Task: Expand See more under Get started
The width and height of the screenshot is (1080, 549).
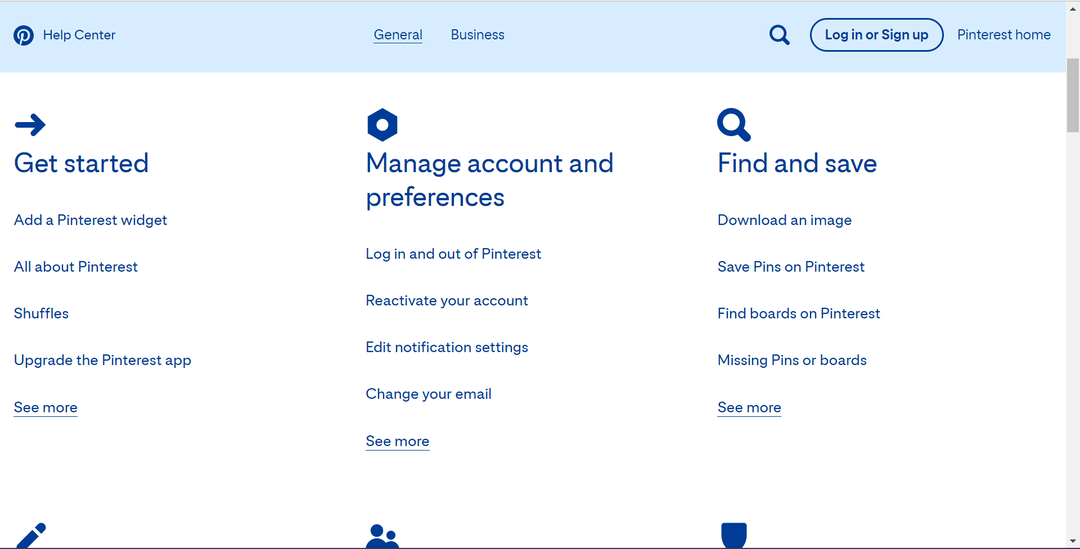Action: pos(45,407)
